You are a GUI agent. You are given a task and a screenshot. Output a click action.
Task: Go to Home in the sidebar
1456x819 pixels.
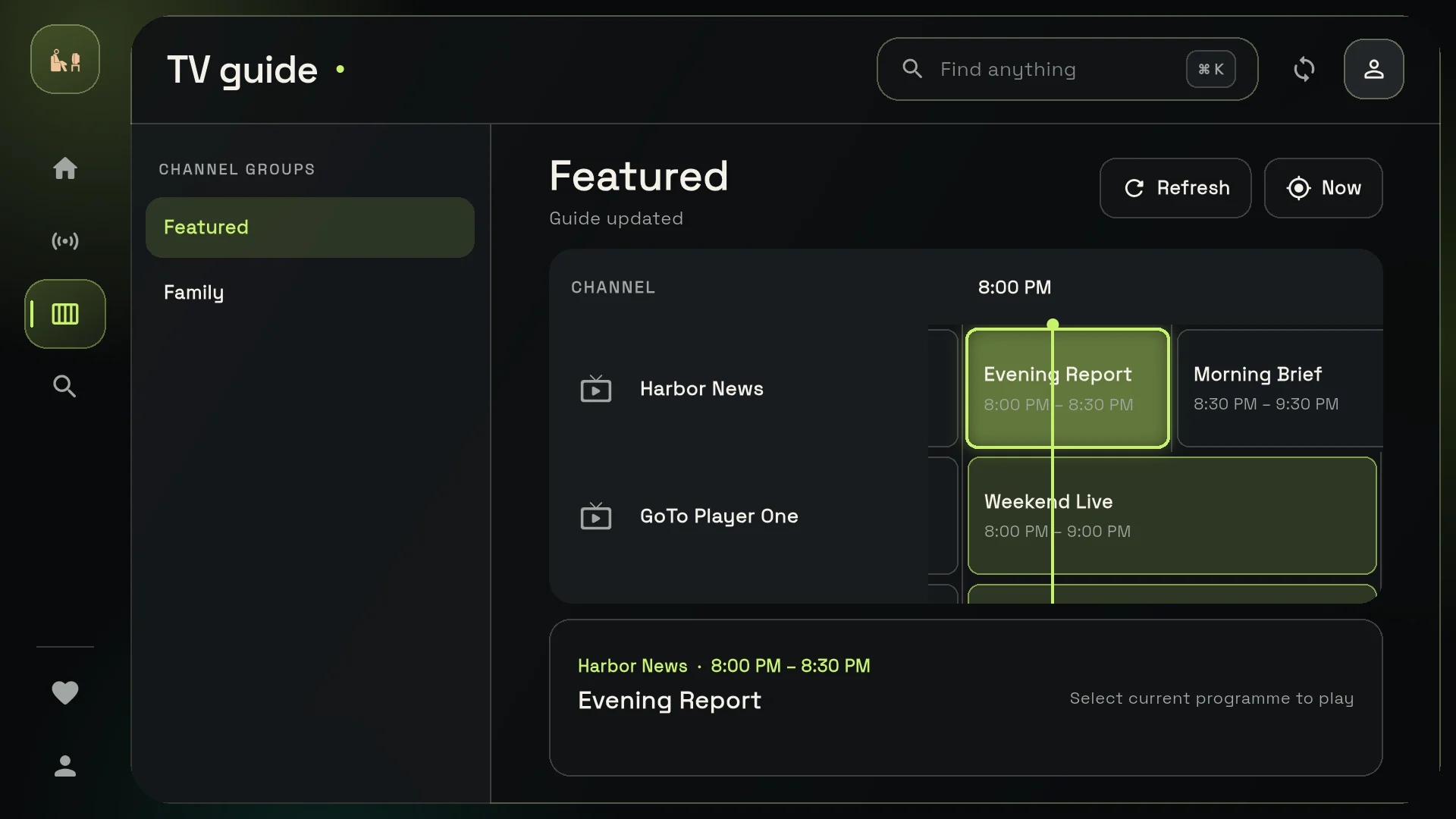point(65,168)
